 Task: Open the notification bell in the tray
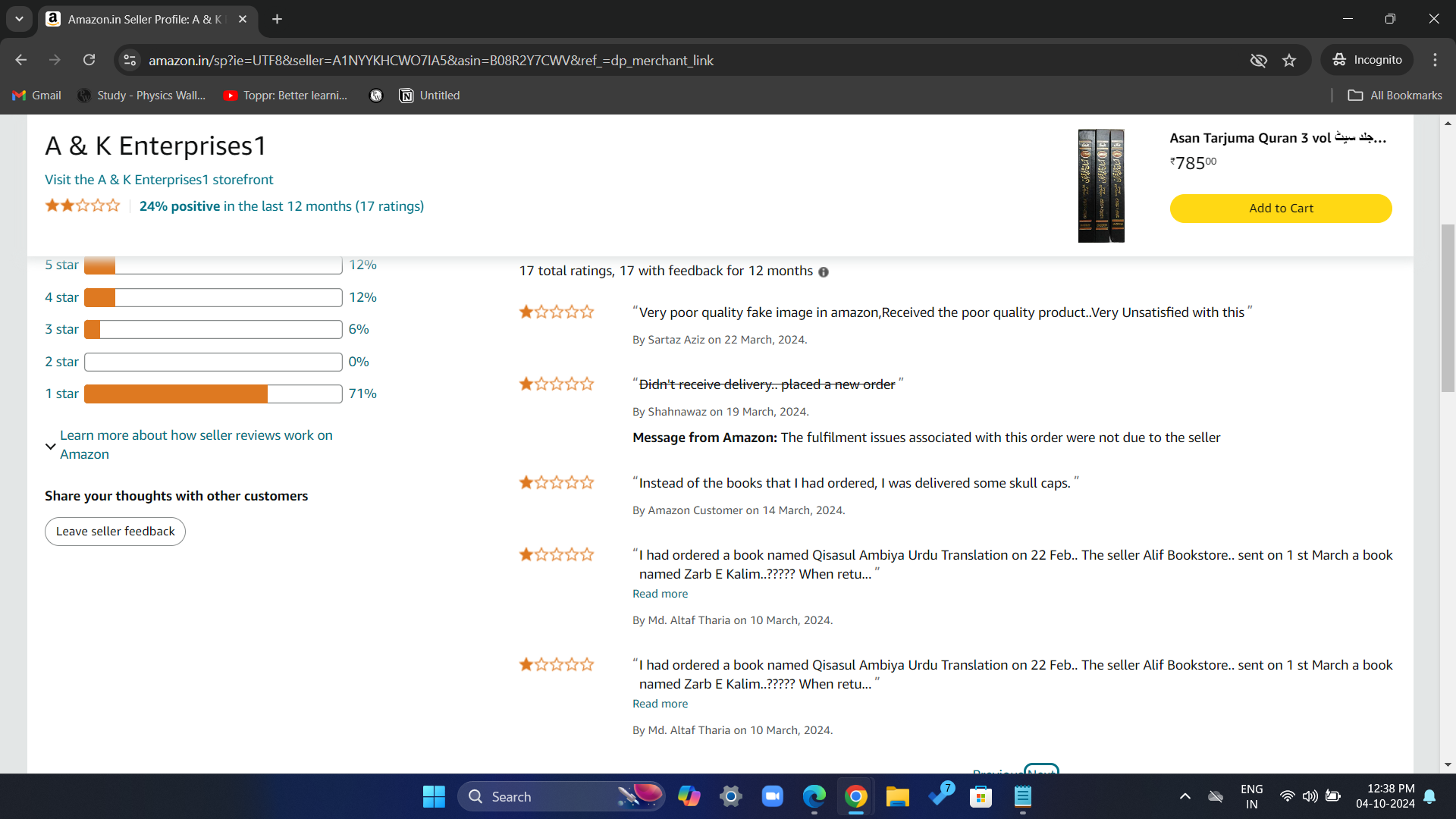pyautogui.click(x=1429, y=796)
